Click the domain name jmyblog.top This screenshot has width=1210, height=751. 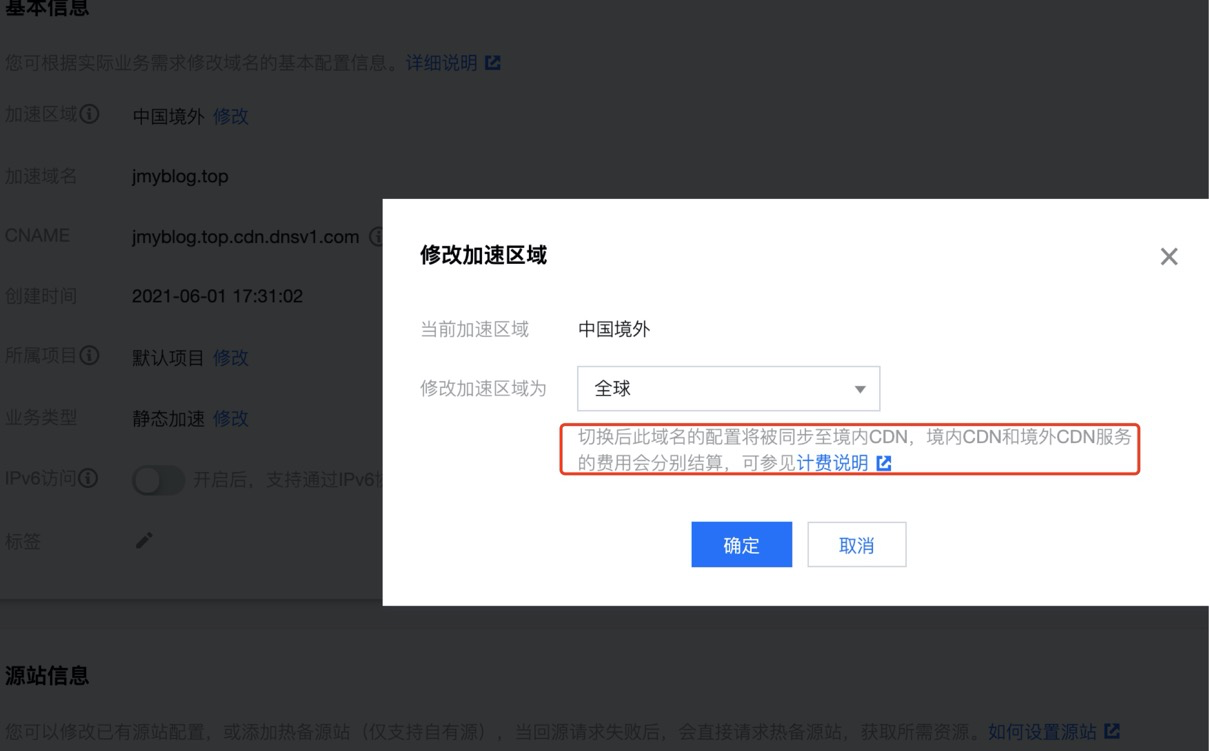click(x=180, y=176)
